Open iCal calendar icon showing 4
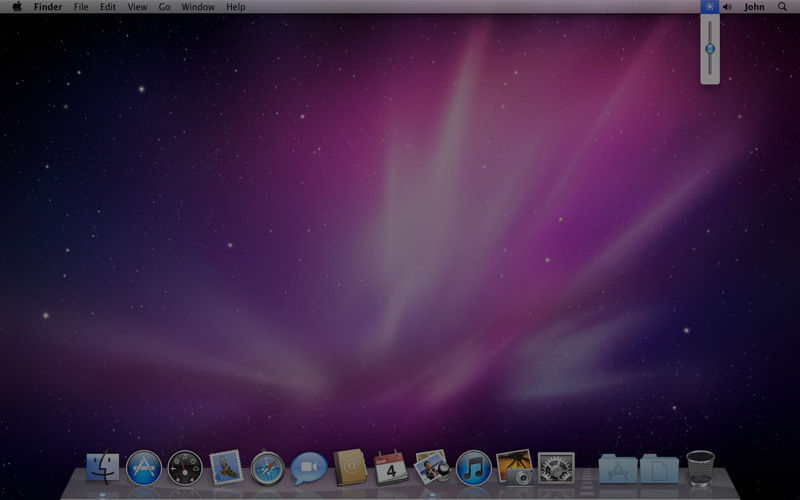Viewport: 800px width, 500px height. tap(391, 467)
